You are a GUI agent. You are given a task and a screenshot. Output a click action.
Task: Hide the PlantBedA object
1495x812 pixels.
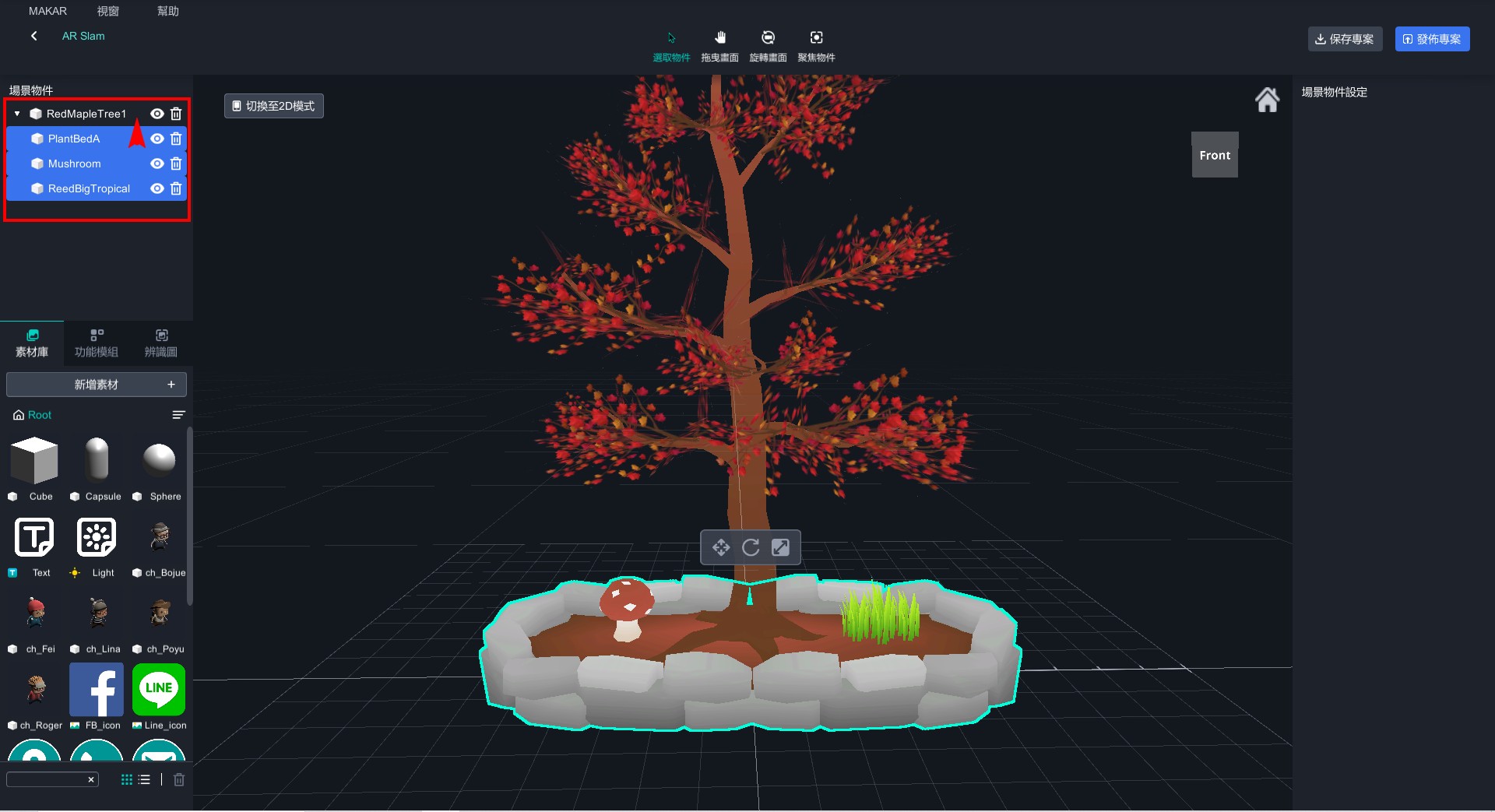point(157,139)
